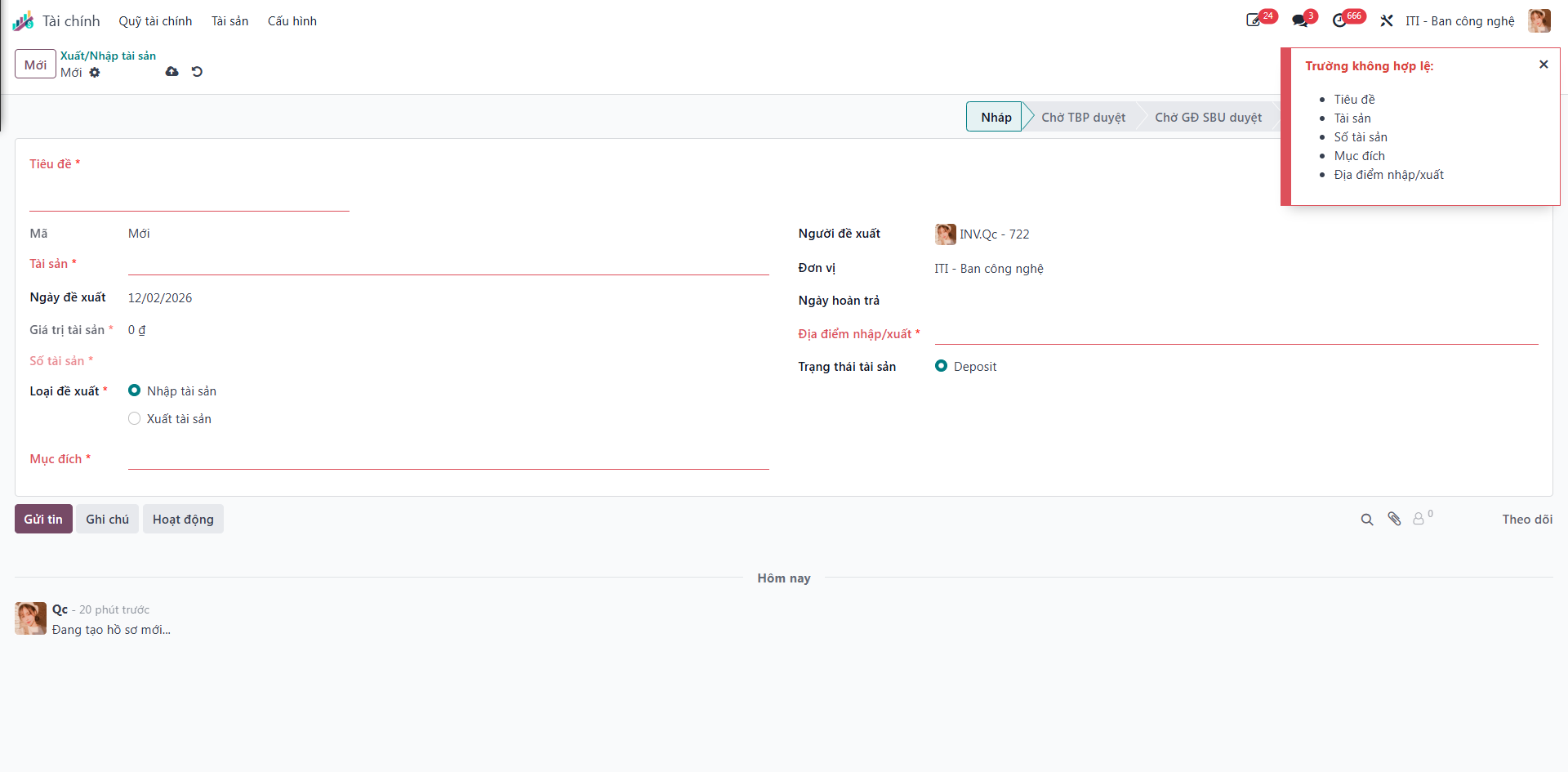This screenshot has width=1568, height=772.
Task: Show followers using the person icon
Action: [x=1419, y=519]
